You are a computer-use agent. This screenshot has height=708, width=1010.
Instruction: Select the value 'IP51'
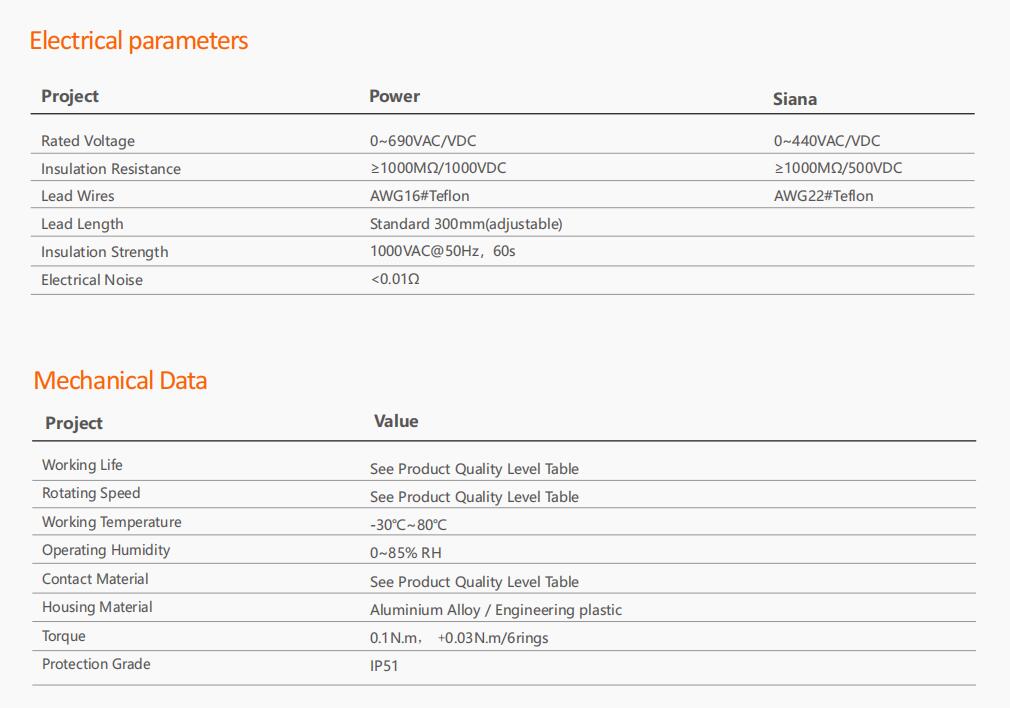384,665
